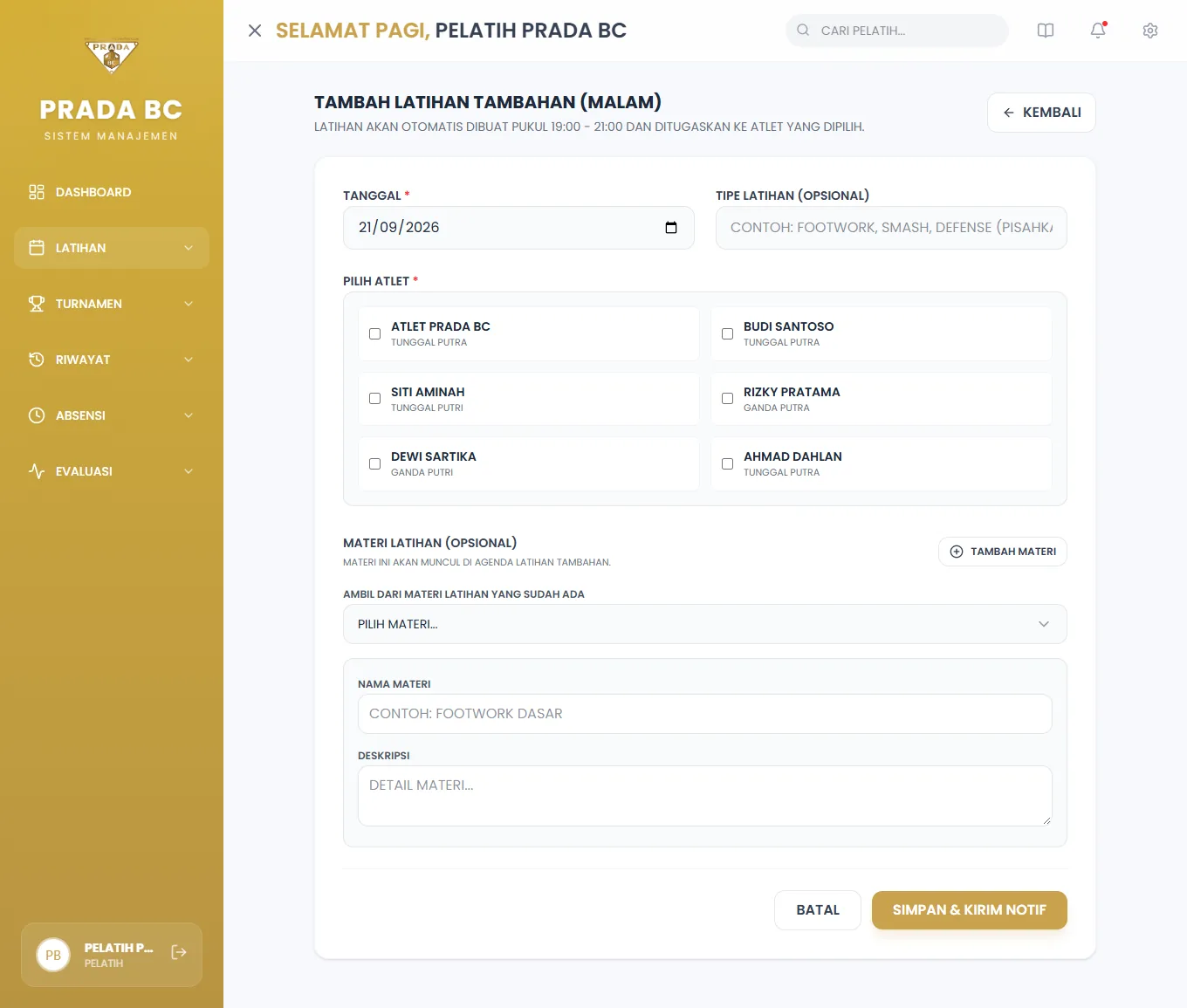Click Simpan & Kirim Notif button

970,910
